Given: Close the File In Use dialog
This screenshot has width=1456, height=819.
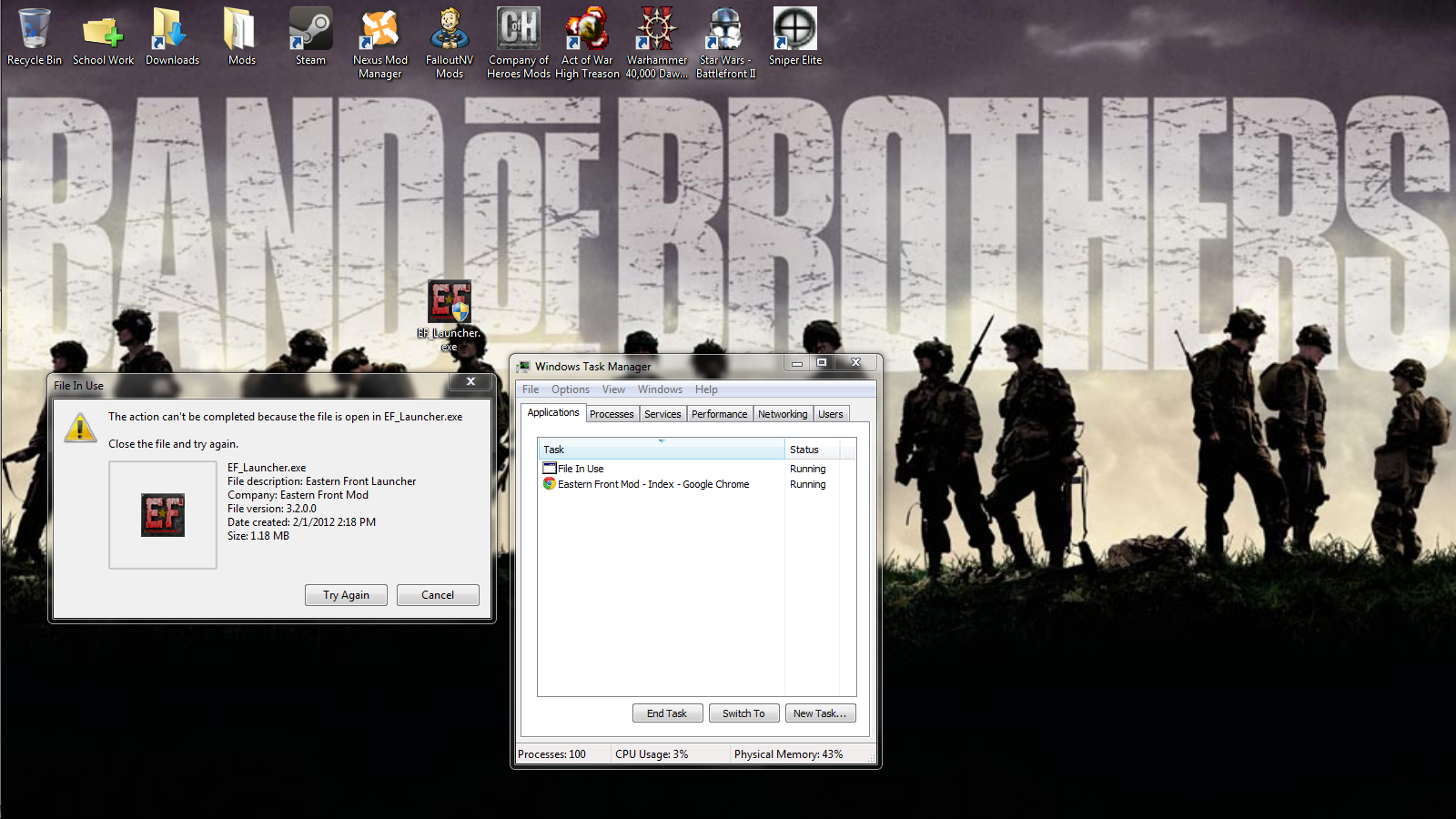Looking at the screenshot, I should (470, 382).
